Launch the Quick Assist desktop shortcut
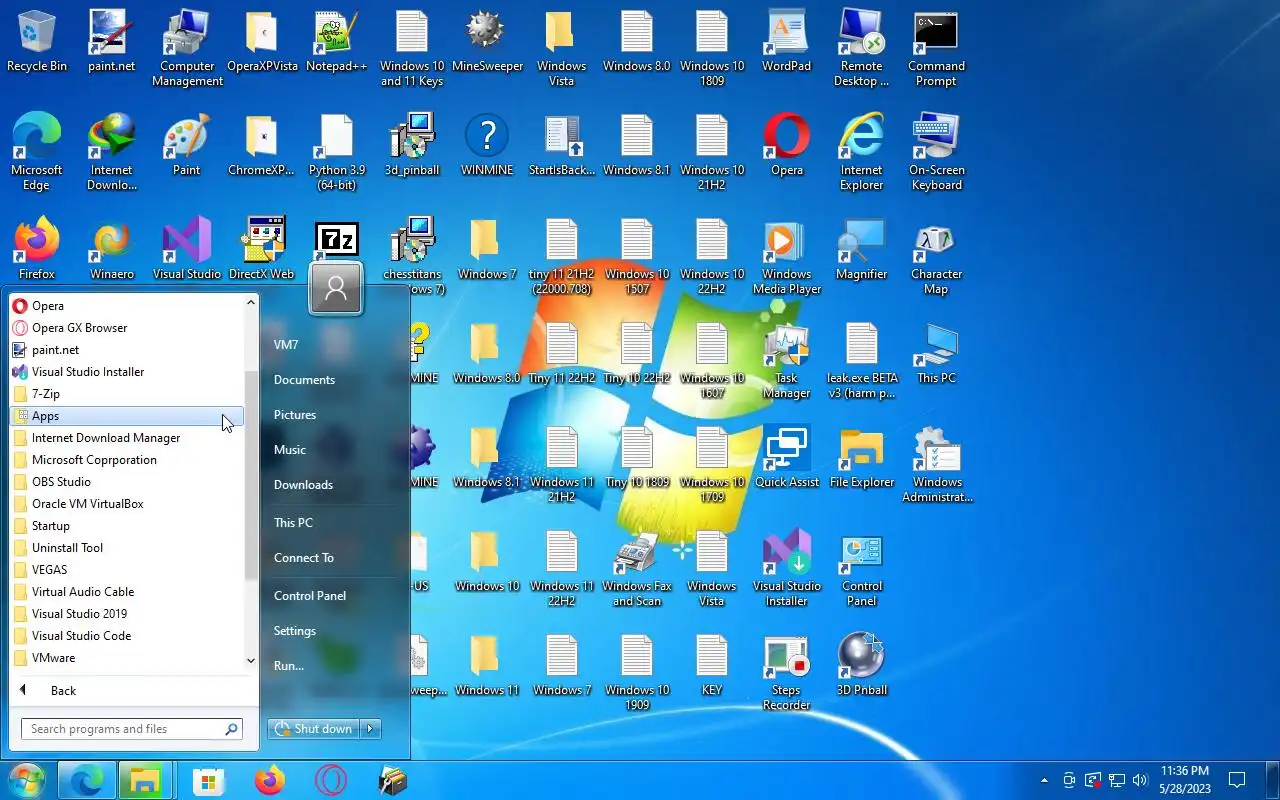Viewport: 1280px width, 800px height. pyautogui.click(x=787, y=457)
